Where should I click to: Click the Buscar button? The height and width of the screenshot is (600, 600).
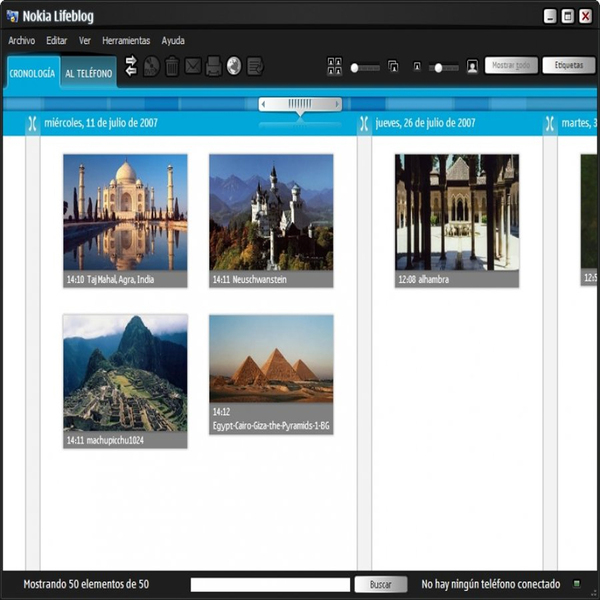click(x=381, y=584)
